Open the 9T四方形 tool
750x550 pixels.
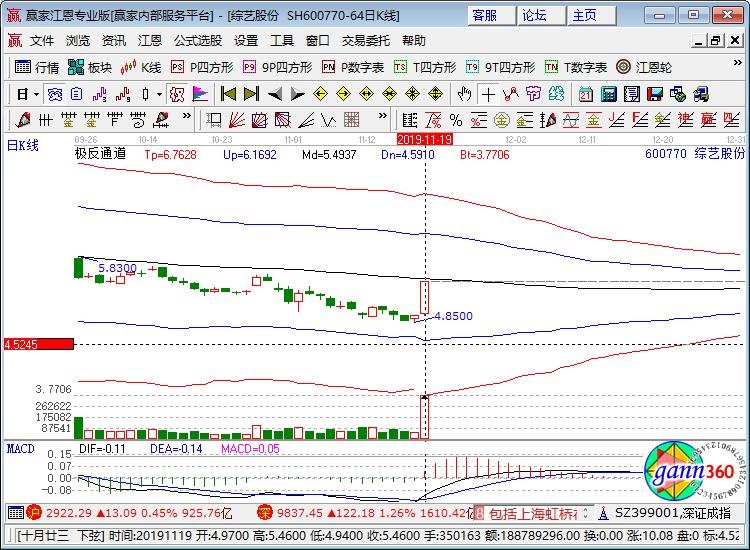click(500, 67)
